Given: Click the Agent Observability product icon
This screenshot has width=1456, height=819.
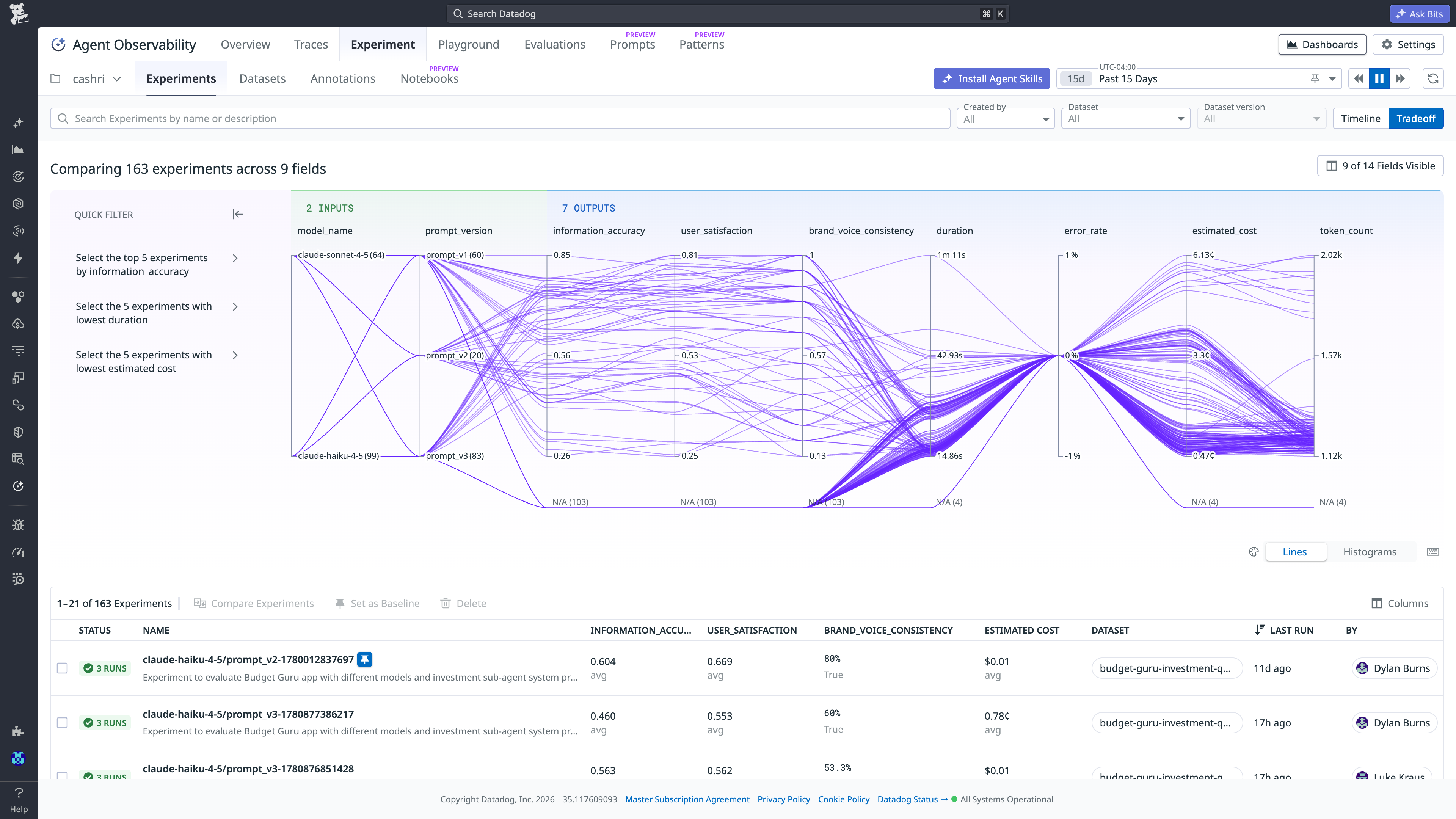Looking at the screenshot, I should [58, 44].
